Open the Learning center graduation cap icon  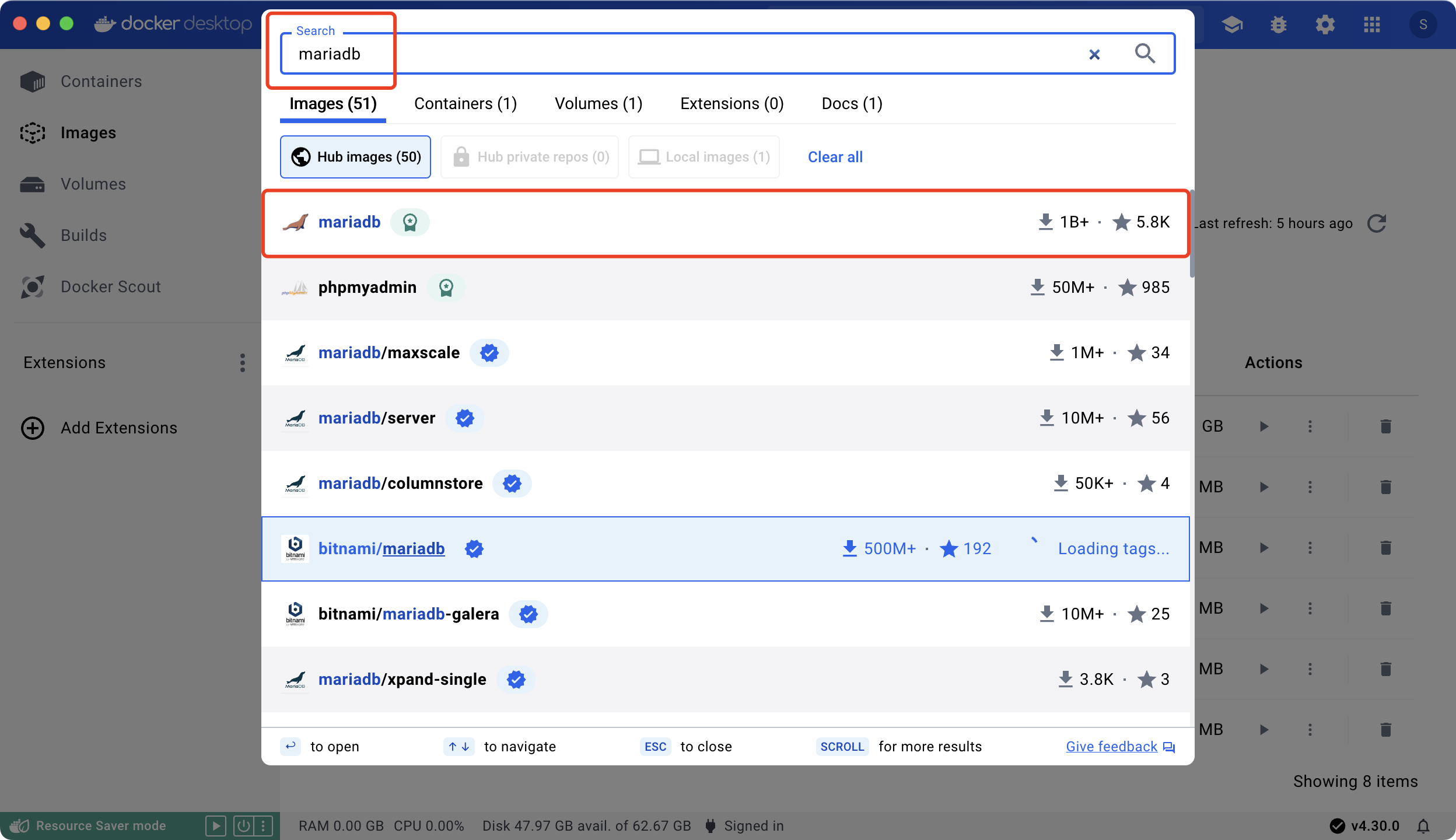1232,24
